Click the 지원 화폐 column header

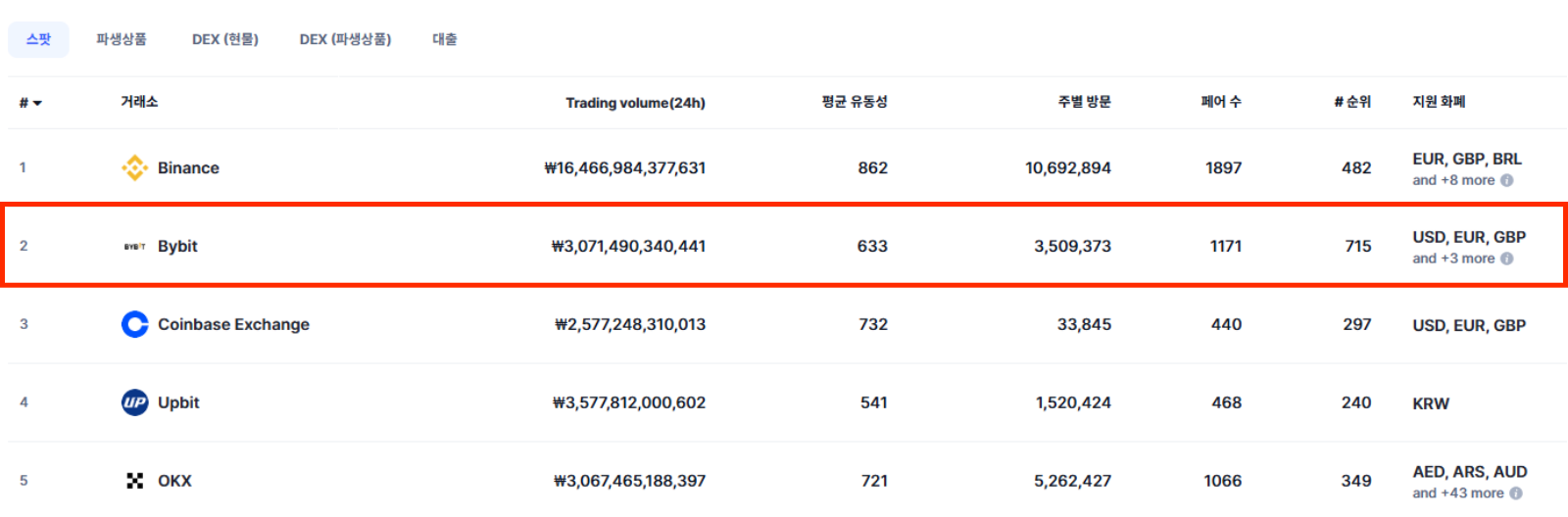click(x=1439, y=102)
